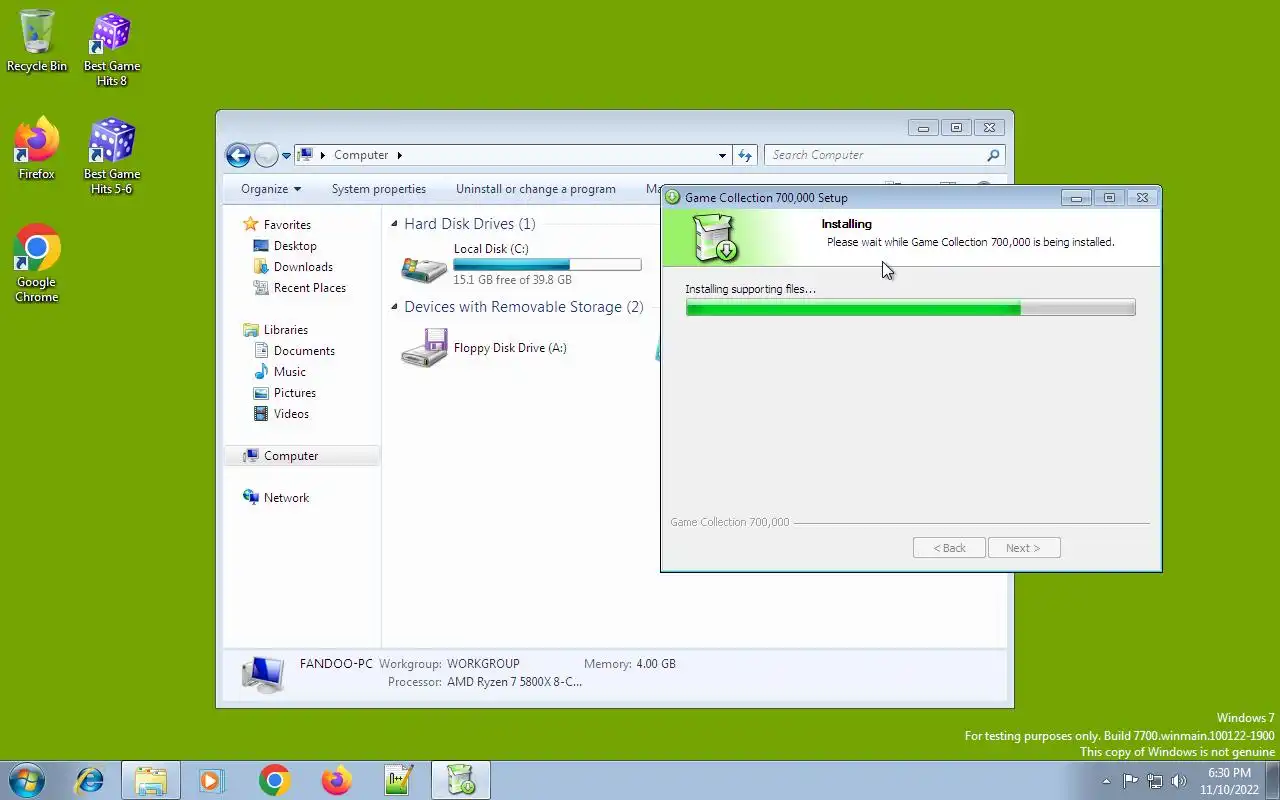The height and width of the screenshot is (800, 1280).
Task: Open Action Center flag icon
Action: pos(1130,781)
